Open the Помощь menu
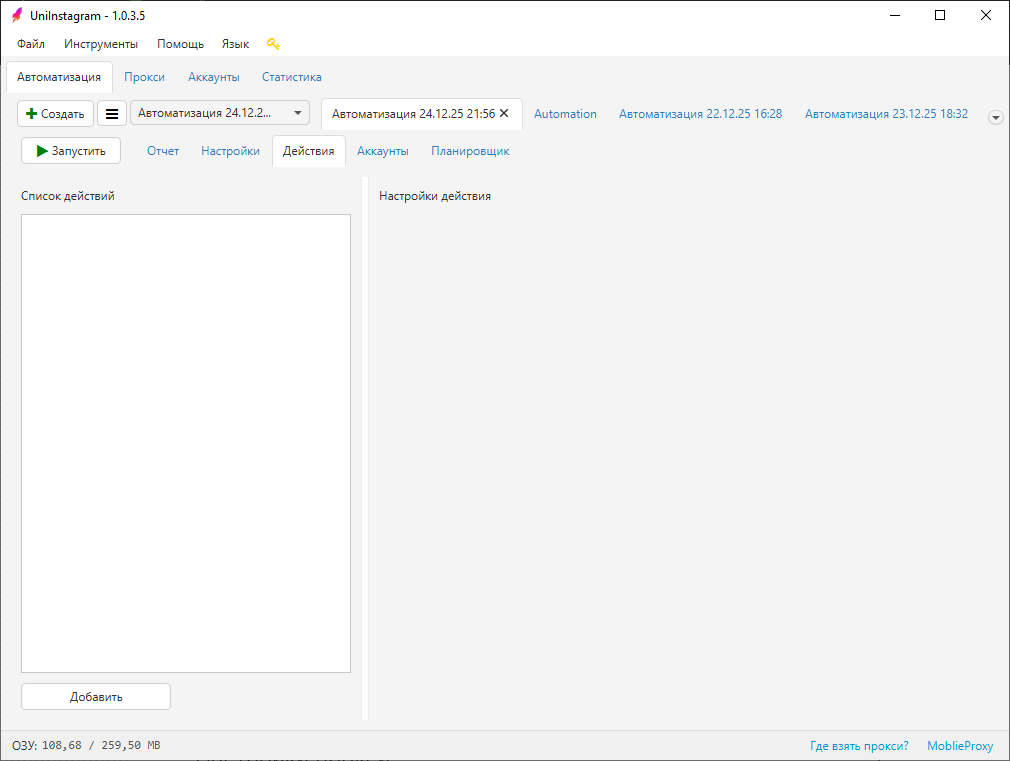Viewport: 1010px width, 761px height. pos(180,44)
